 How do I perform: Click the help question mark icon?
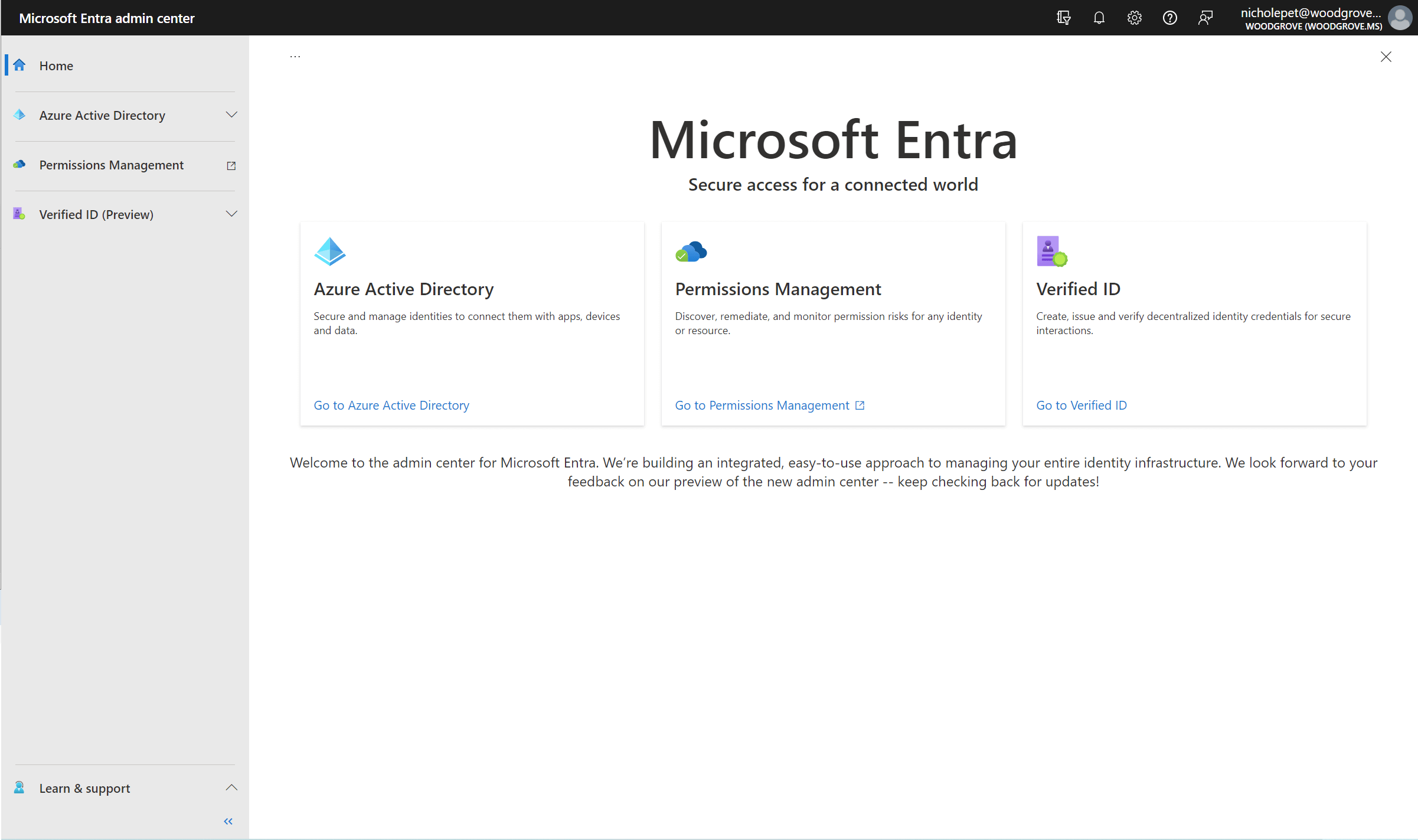(1169, 18)
